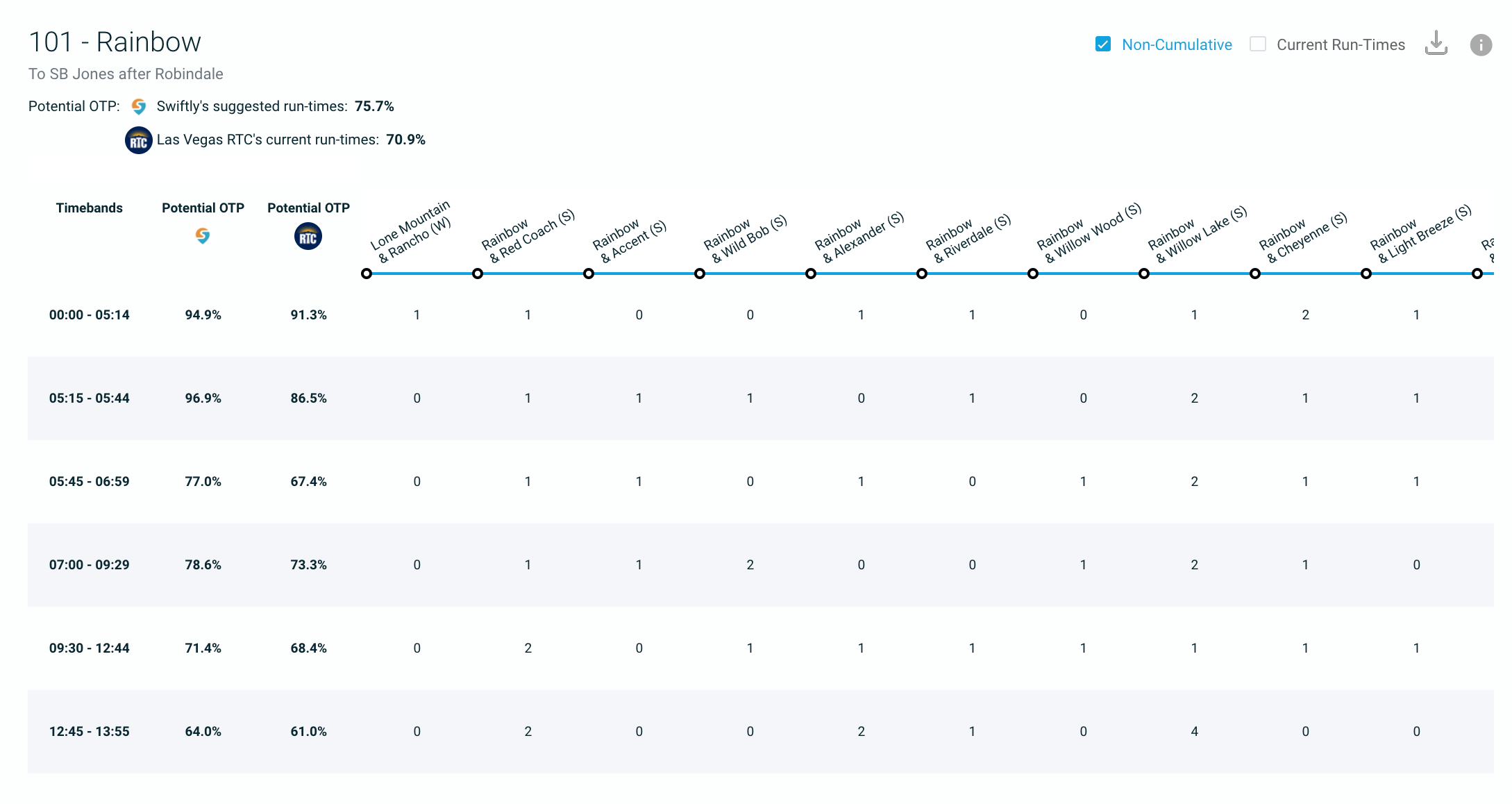Click RTC icon under Potential OTP column

pos(308,237)
